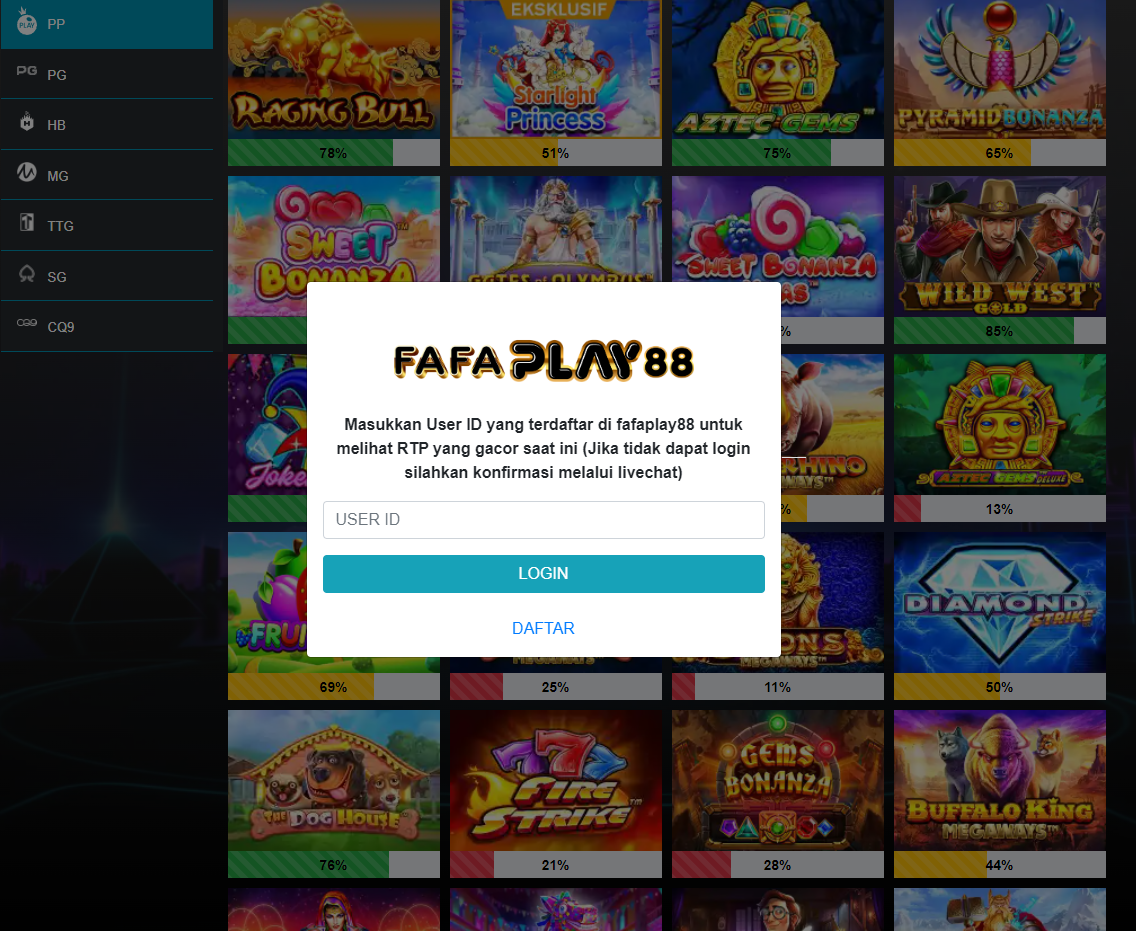
Task: Click the PG provider icon
Action: coord(27,71)
